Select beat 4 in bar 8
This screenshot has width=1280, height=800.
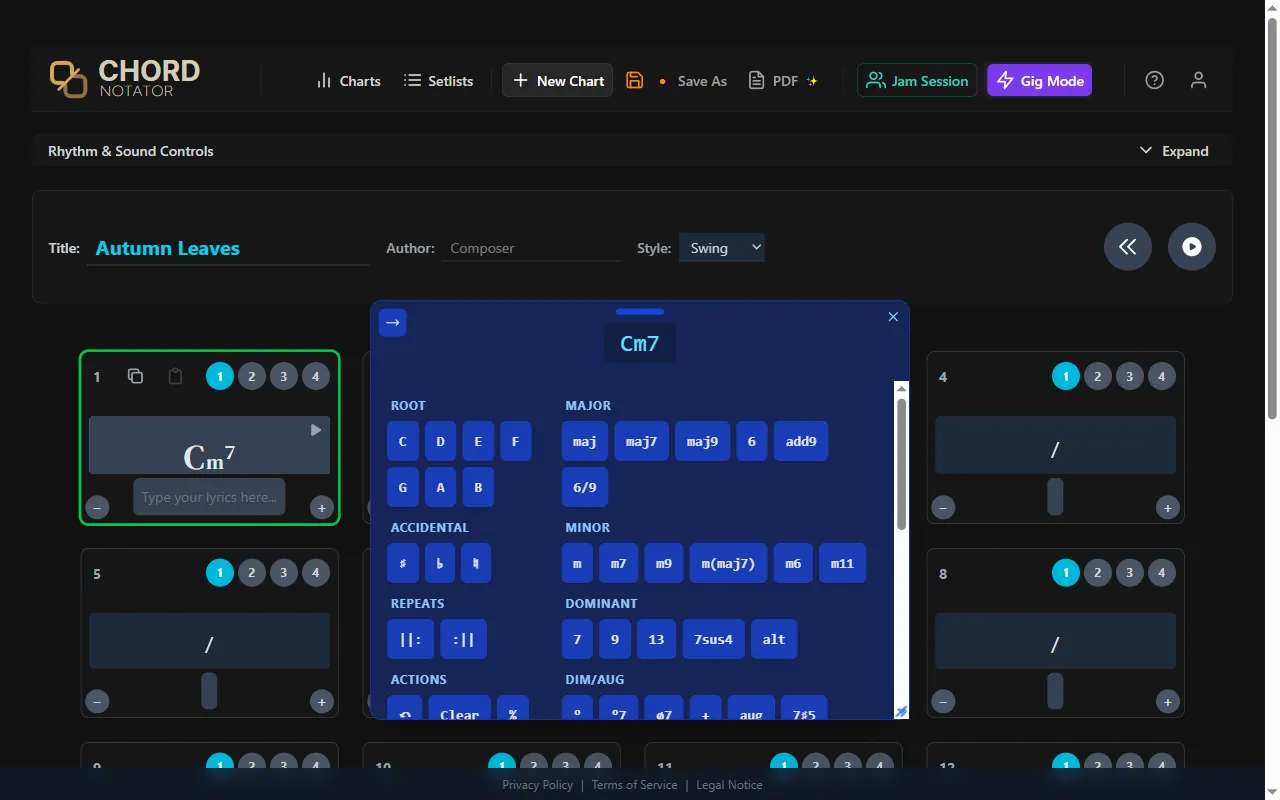pyautogui.click(x=1161, y=572)
